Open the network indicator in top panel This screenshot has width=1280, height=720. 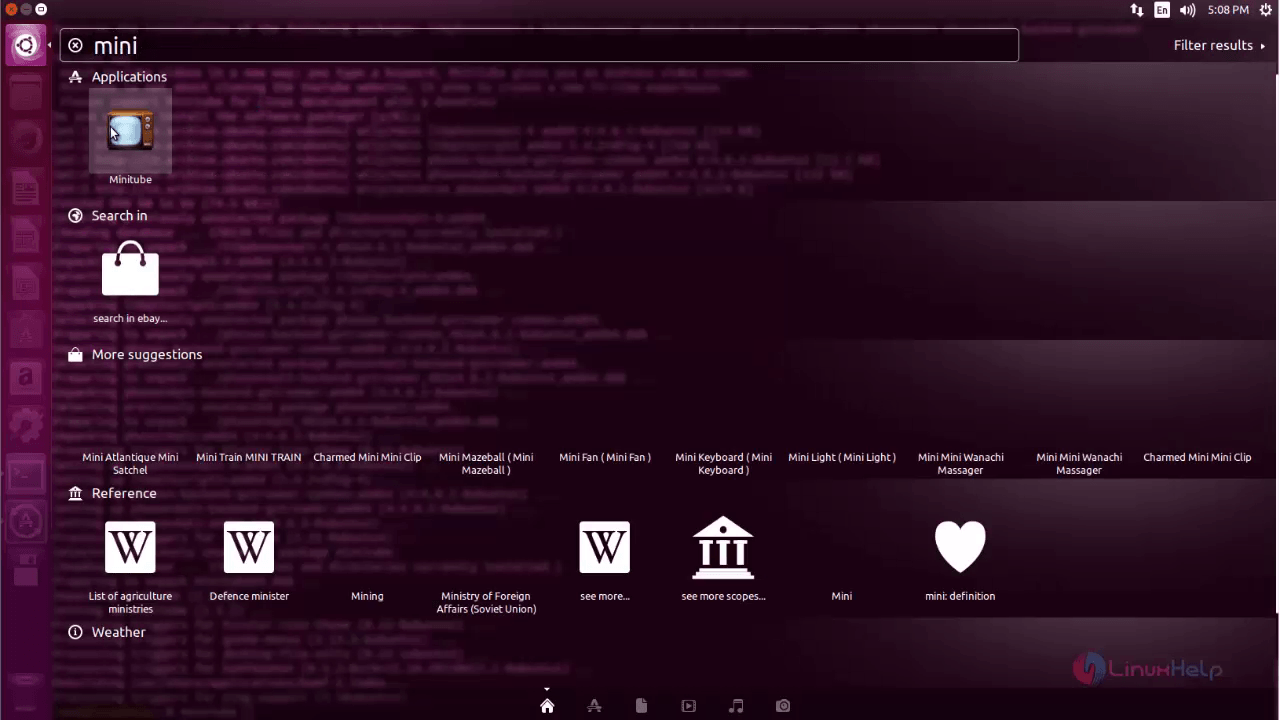tap(1137, 10)
